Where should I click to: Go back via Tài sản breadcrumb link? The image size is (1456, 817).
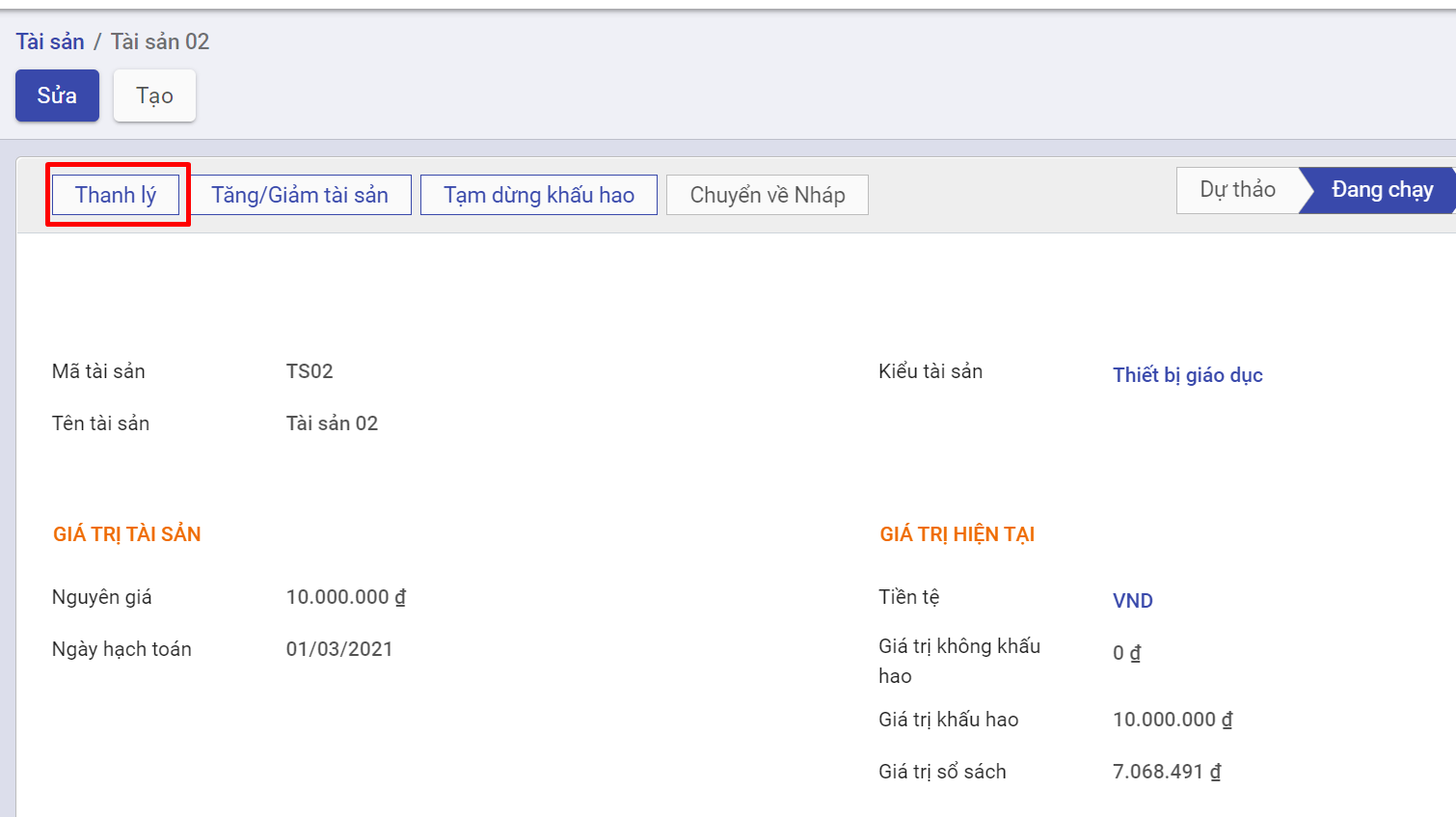coord(50,41)
